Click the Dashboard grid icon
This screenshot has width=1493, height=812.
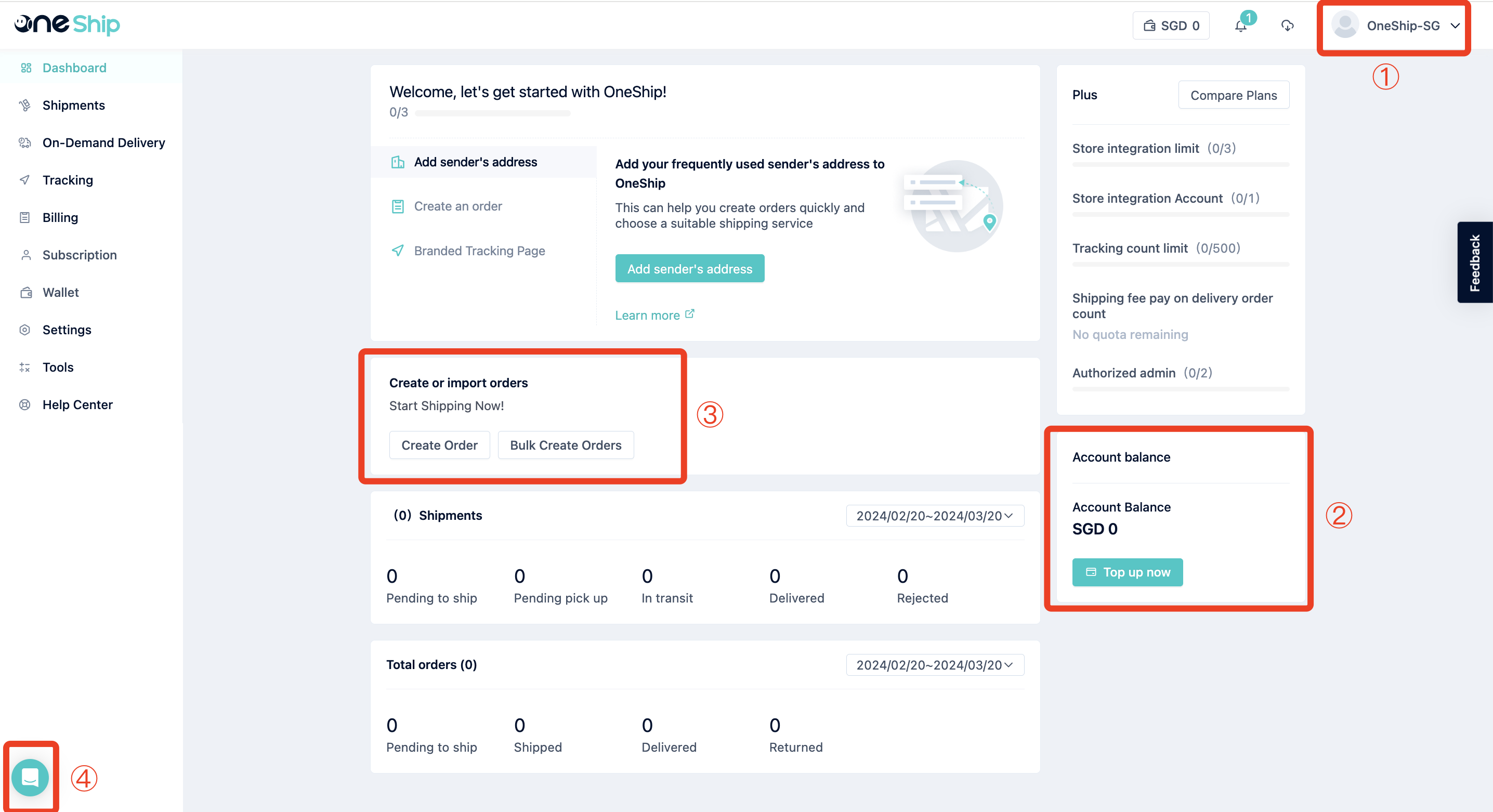pyautogui.click(x=25, y=68)
